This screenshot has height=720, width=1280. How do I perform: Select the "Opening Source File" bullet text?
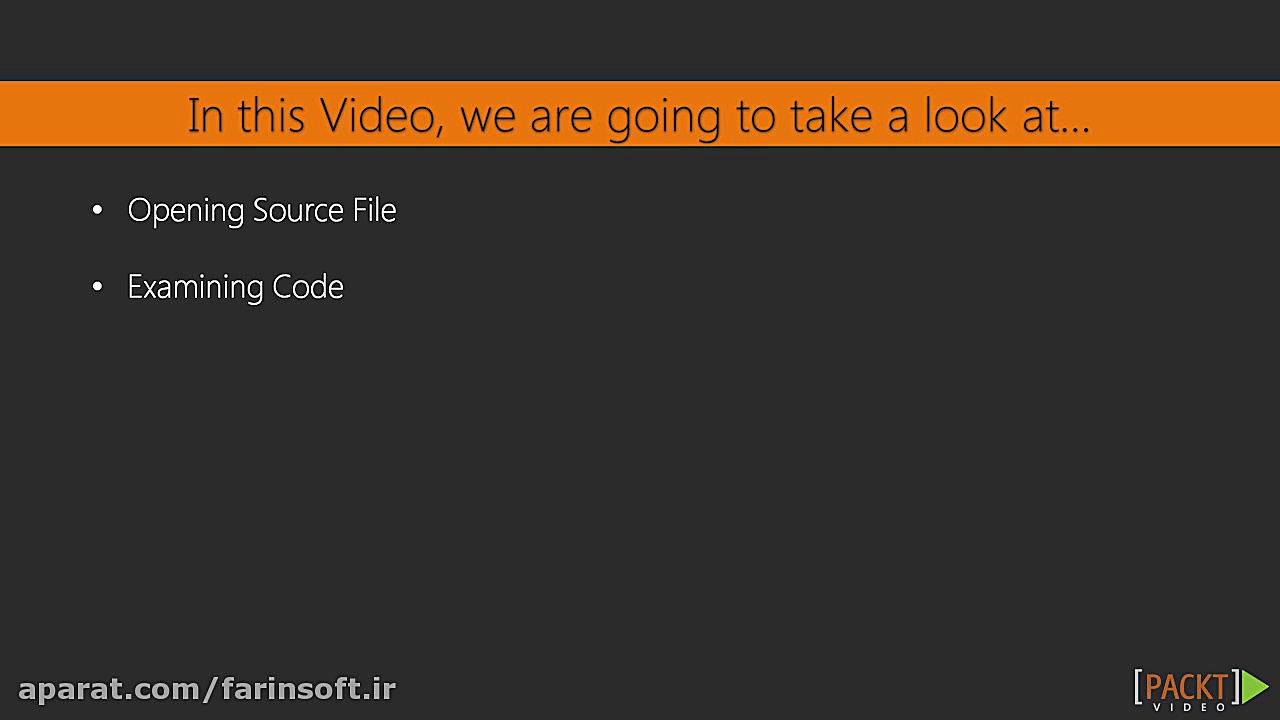262,210
